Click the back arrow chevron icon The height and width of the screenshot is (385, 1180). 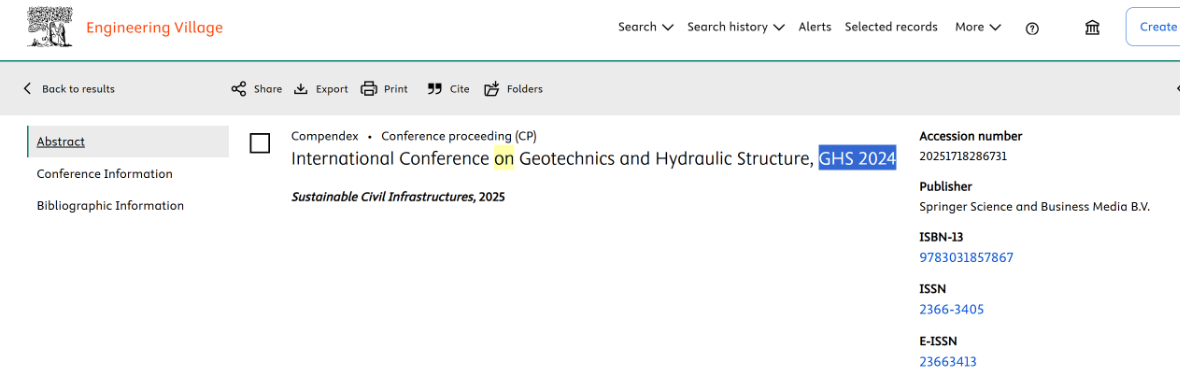coord(28,89)
